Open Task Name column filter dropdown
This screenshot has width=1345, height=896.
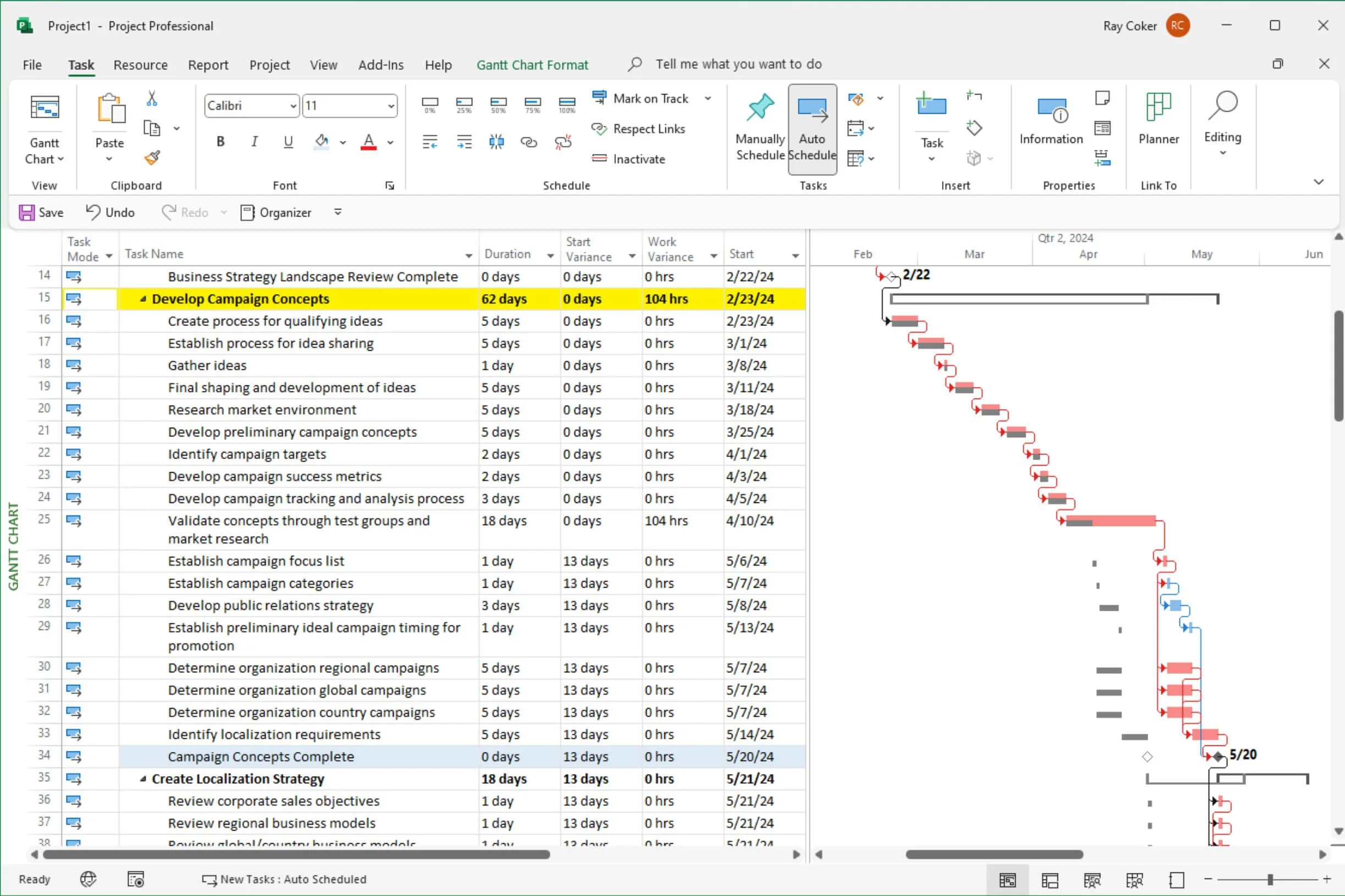[468, 256]
